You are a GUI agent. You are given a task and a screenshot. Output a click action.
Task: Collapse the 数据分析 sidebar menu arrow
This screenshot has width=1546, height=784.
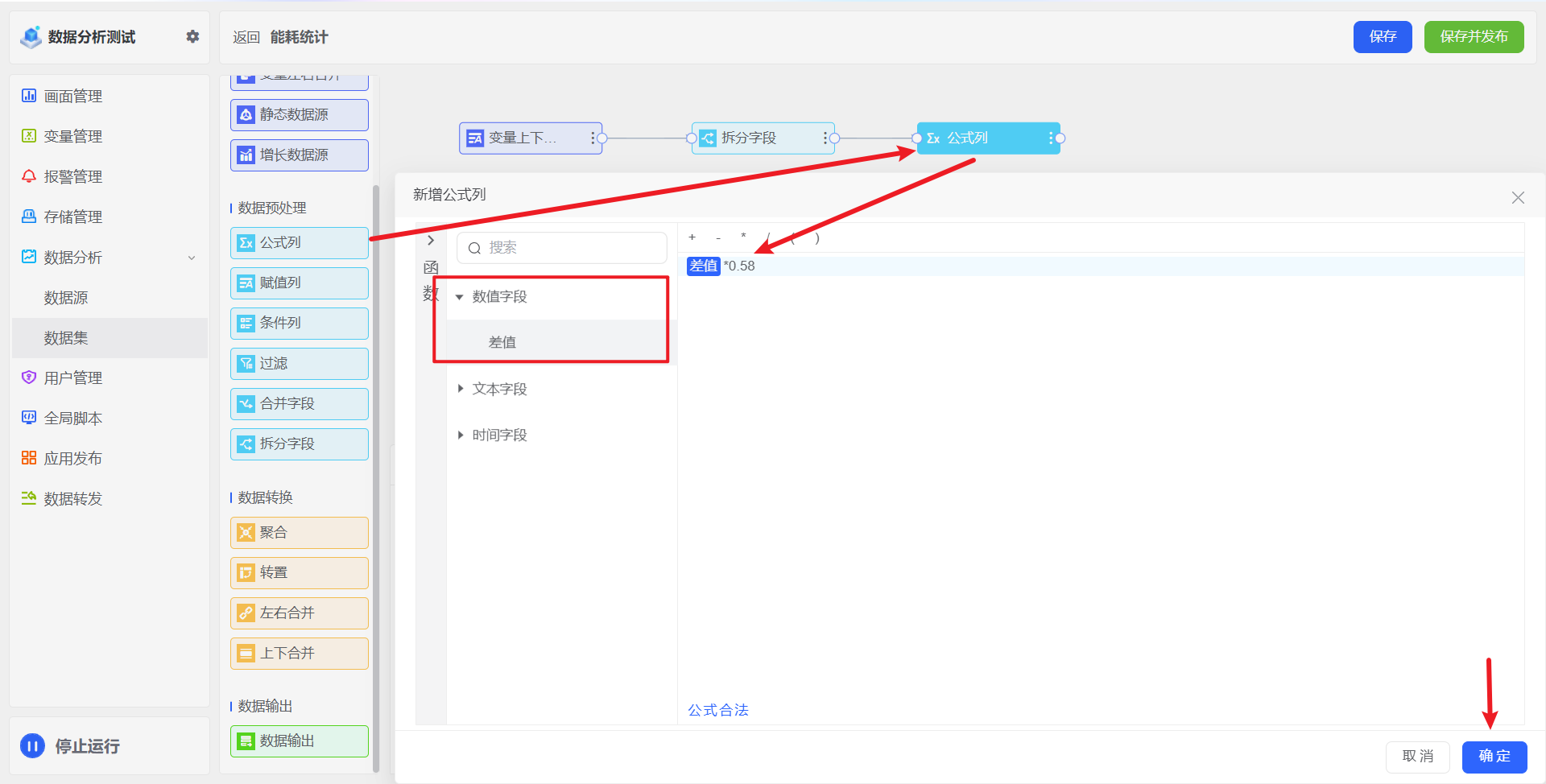[192, 258]
